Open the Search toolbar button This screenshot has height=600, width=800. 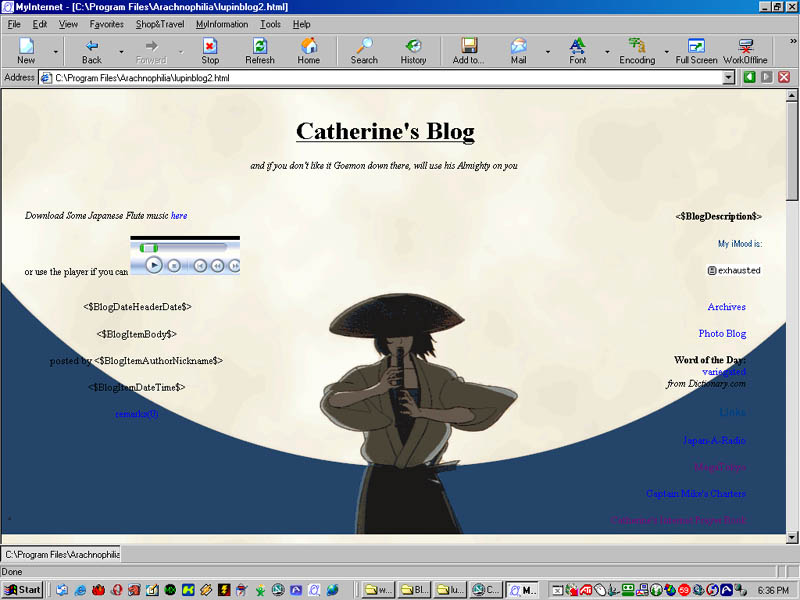click(x=364, y=51)
